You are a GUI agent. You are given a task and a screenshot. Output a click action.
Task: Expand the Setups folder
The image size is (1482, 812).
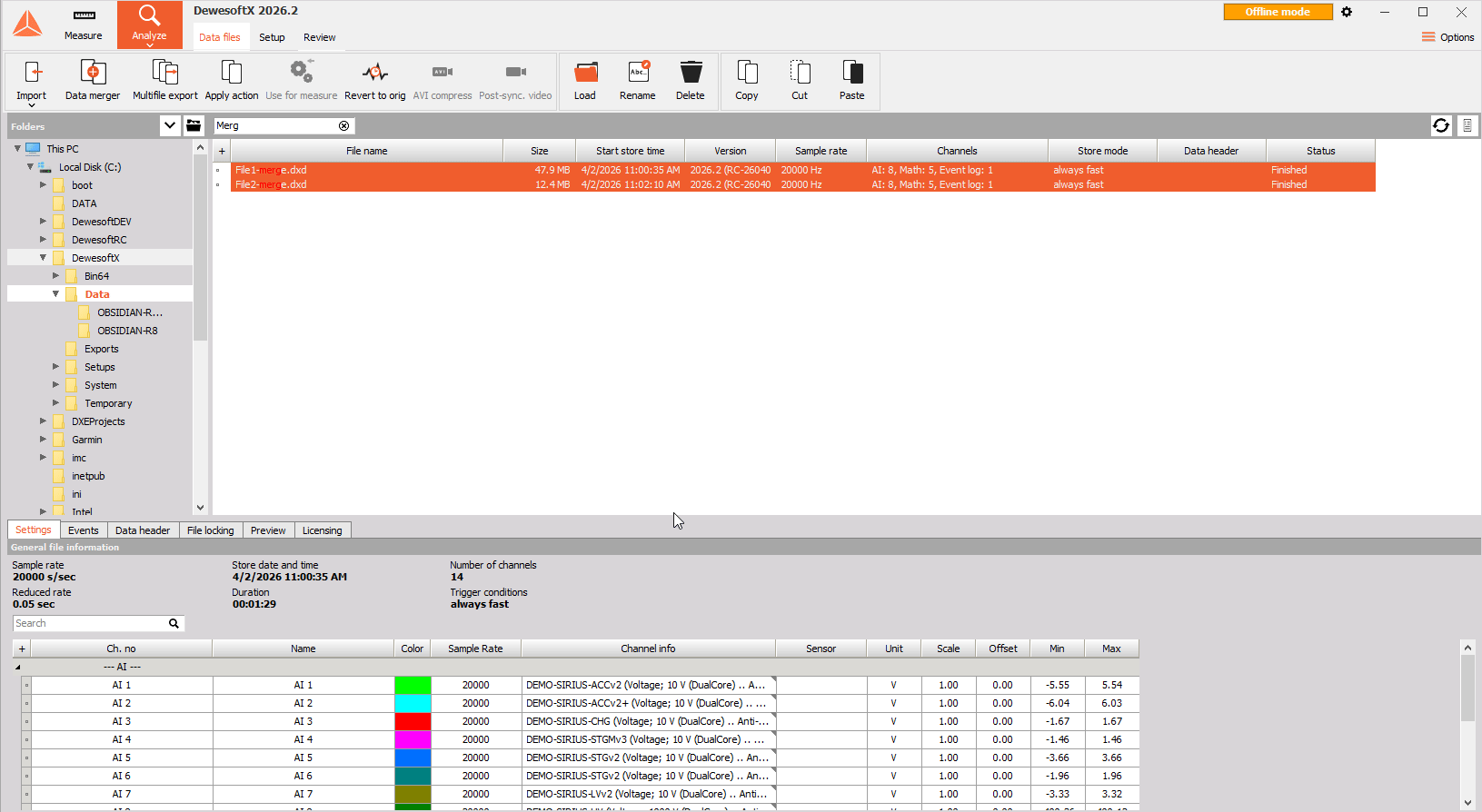coord(55,367)
